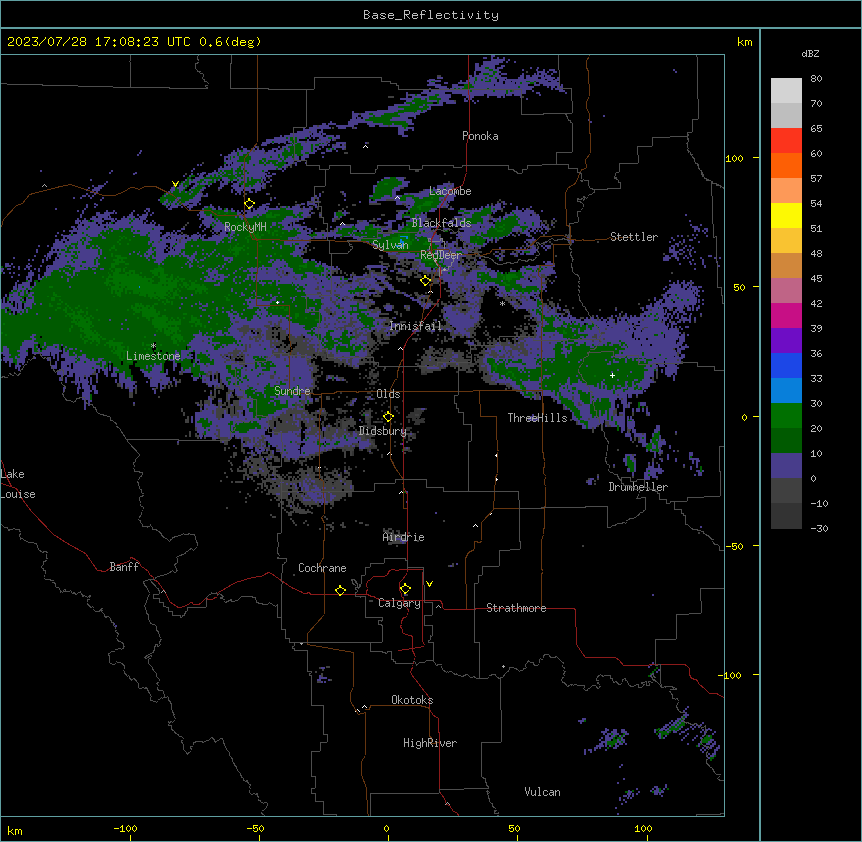Click the Blackfalds city label

441,223
